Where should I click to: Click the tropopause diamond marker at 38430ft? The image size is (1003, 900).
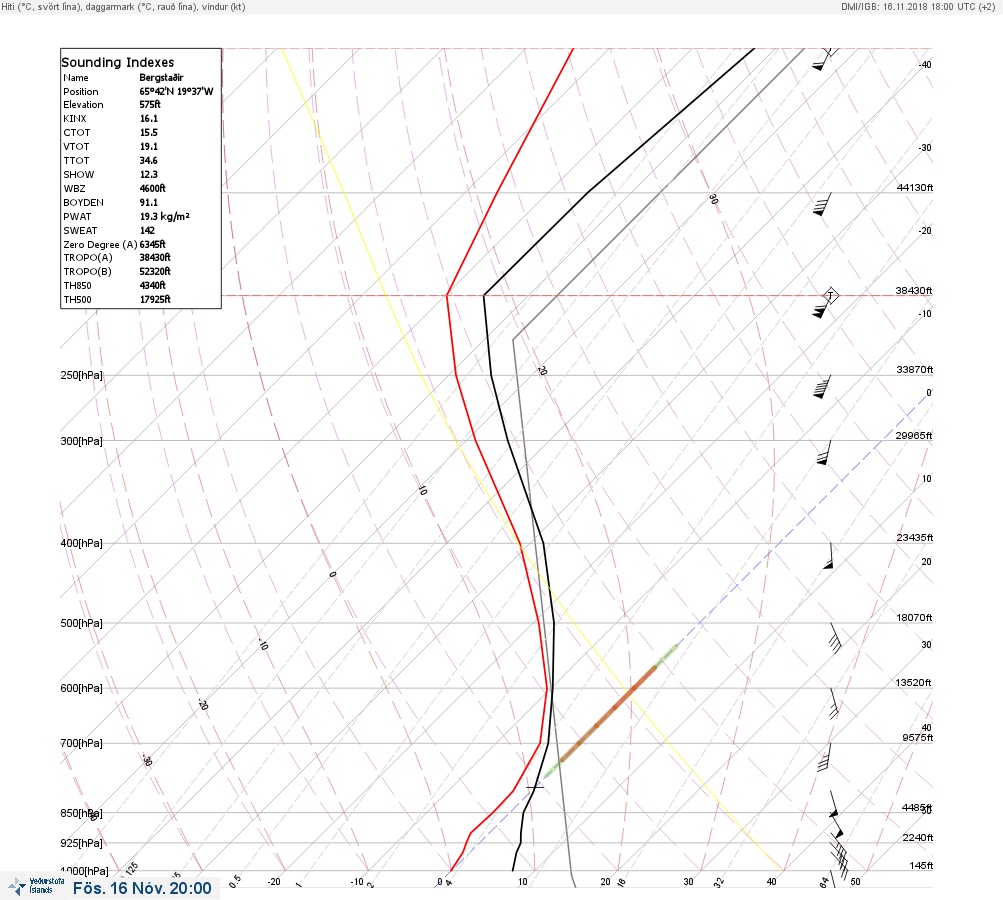(830, 296)
